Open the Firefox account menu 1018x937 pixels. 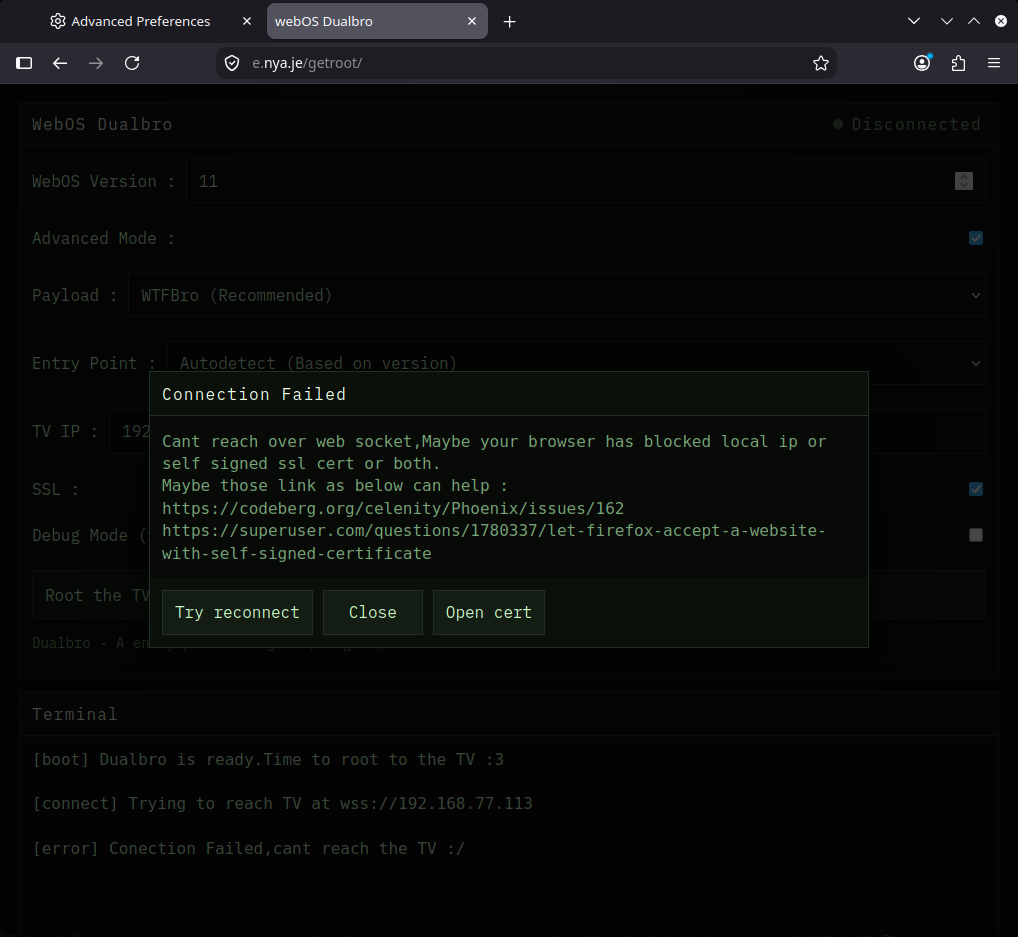[x=922, y=62]
